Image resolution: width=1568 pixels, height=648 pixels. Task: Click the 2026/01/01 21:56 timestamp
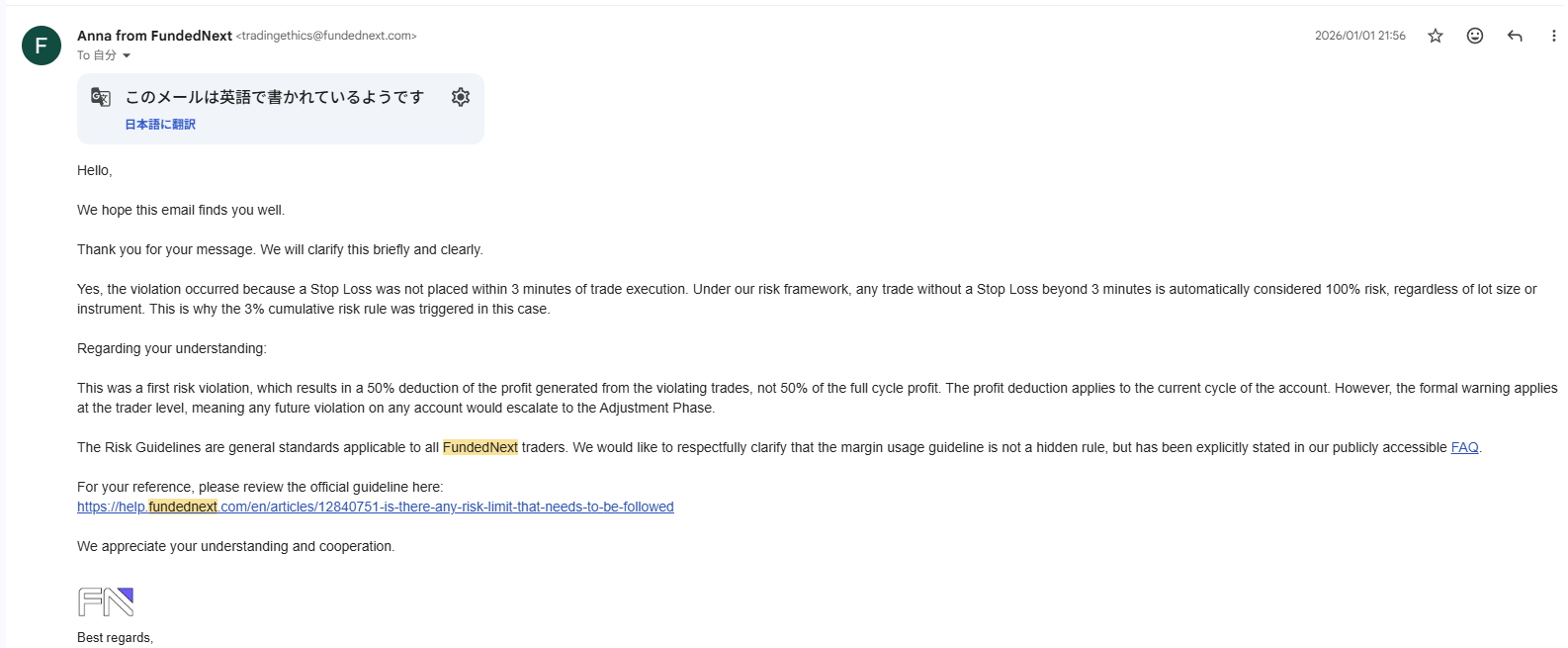coord(1359,36)
